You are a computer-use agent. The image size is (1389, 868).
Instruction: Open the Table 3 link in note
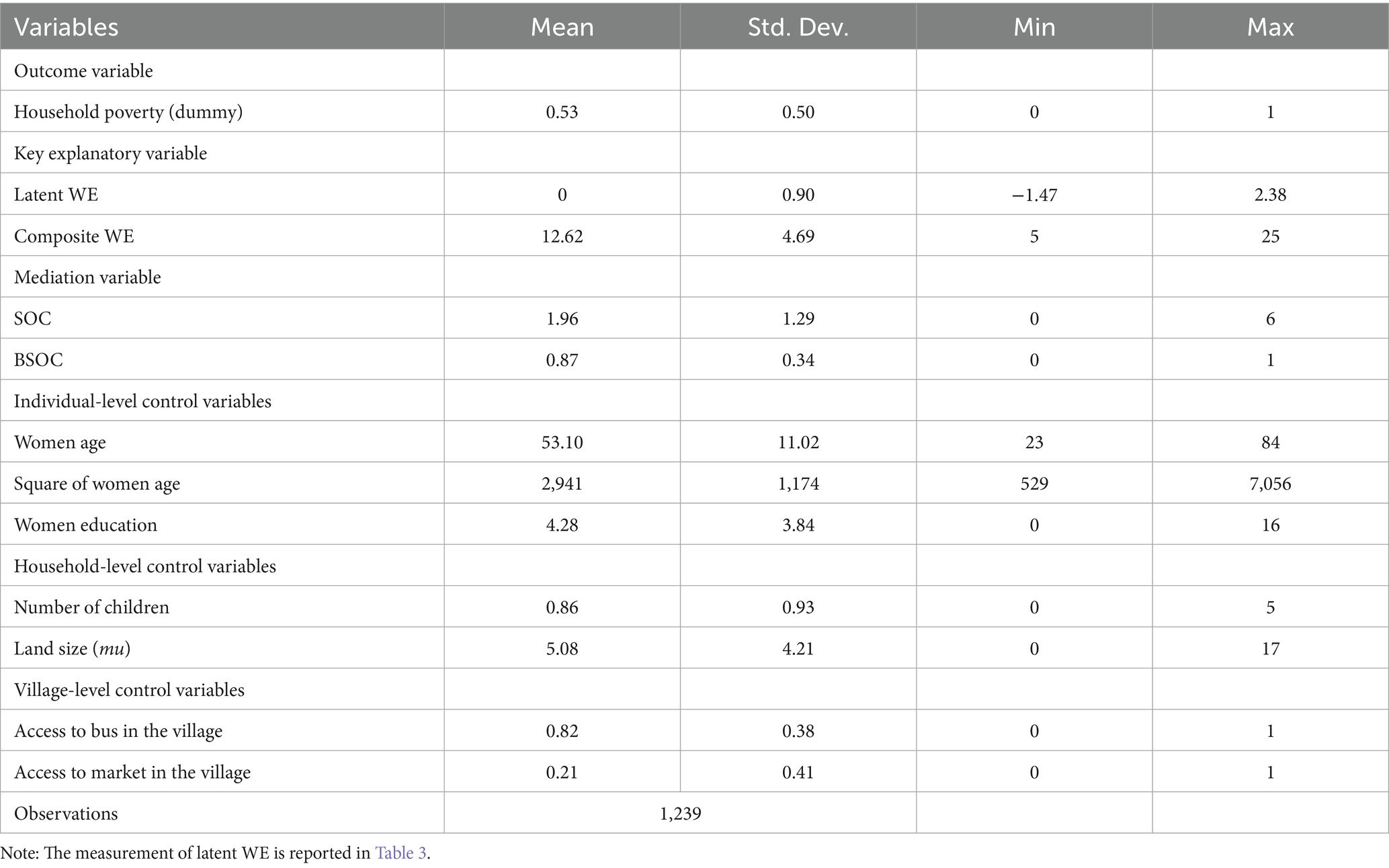[401, 853]
